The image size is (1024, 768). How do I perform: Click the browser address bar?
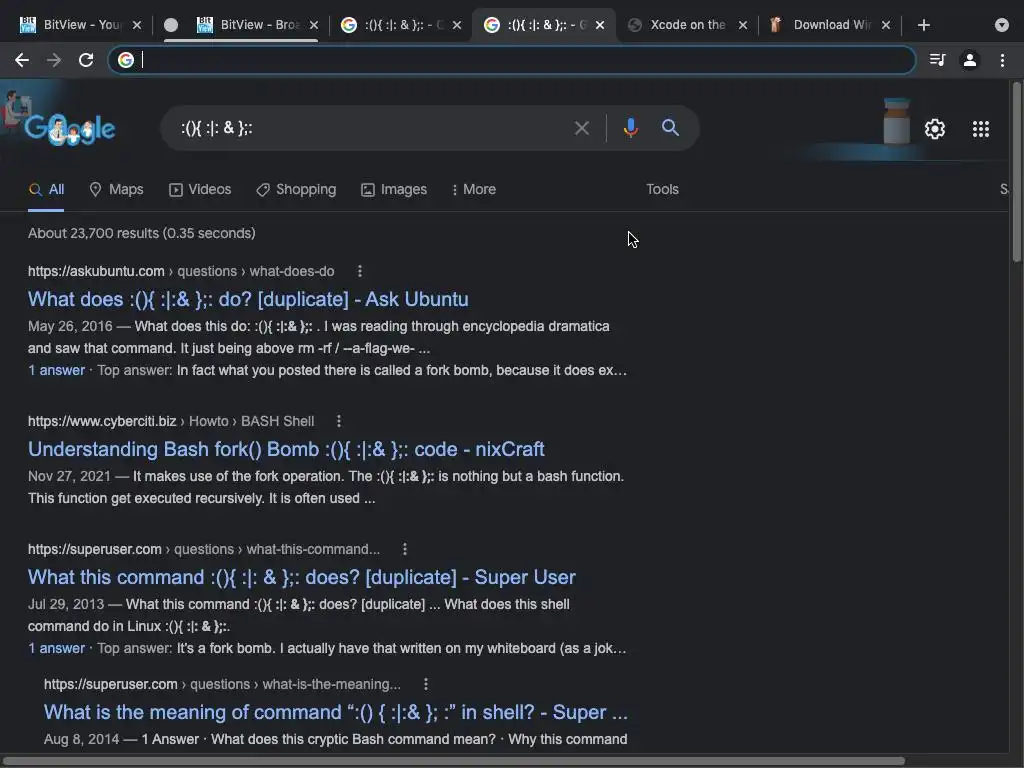pos(511,60)
